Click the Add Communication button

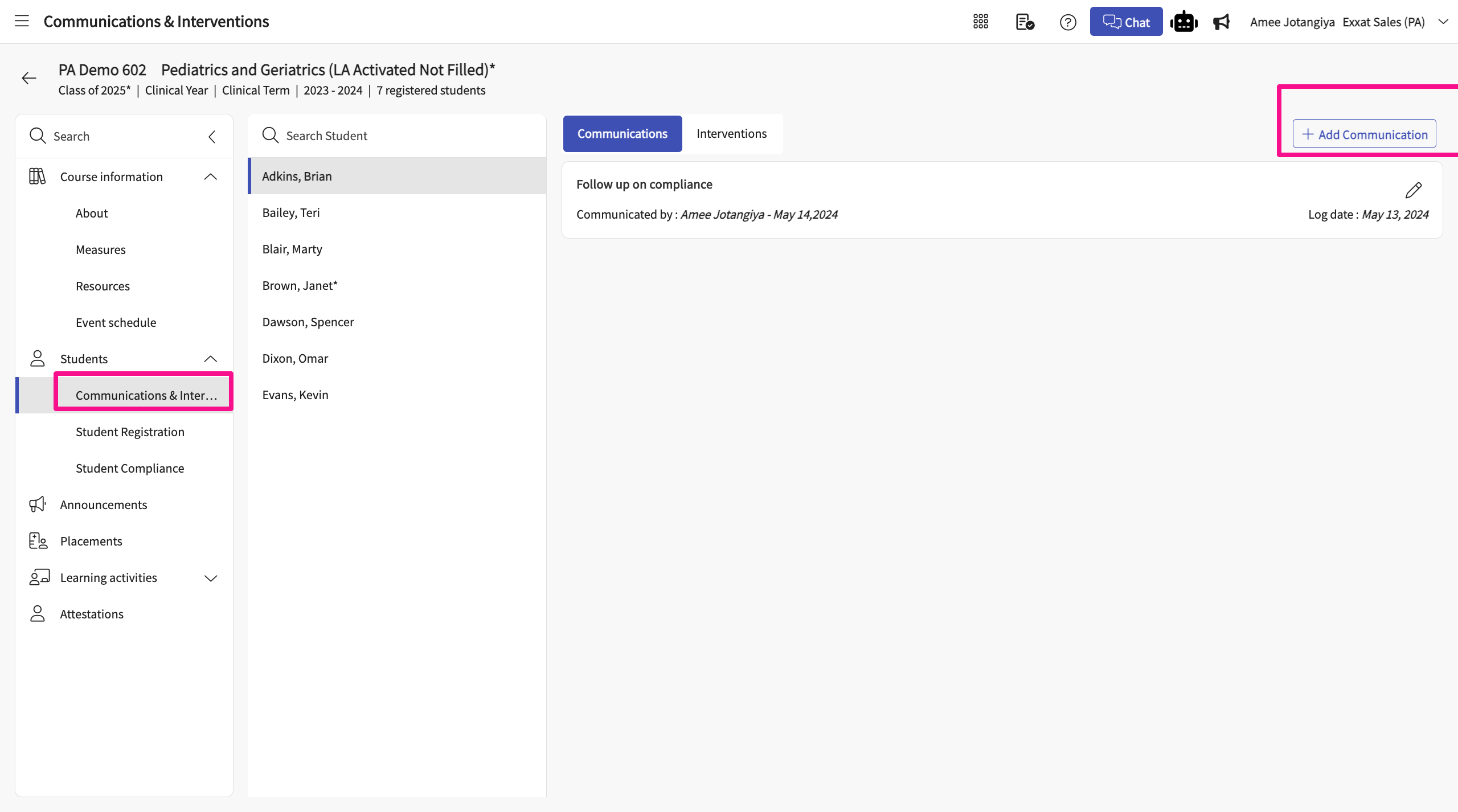click(x=1364, y=134)
